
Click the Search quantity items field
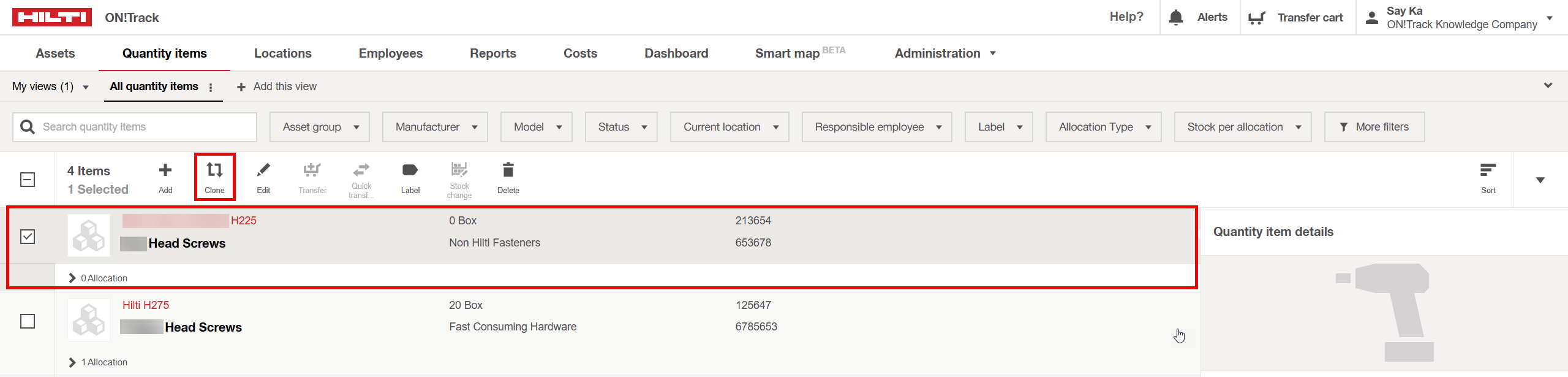[x=141, y=127]
